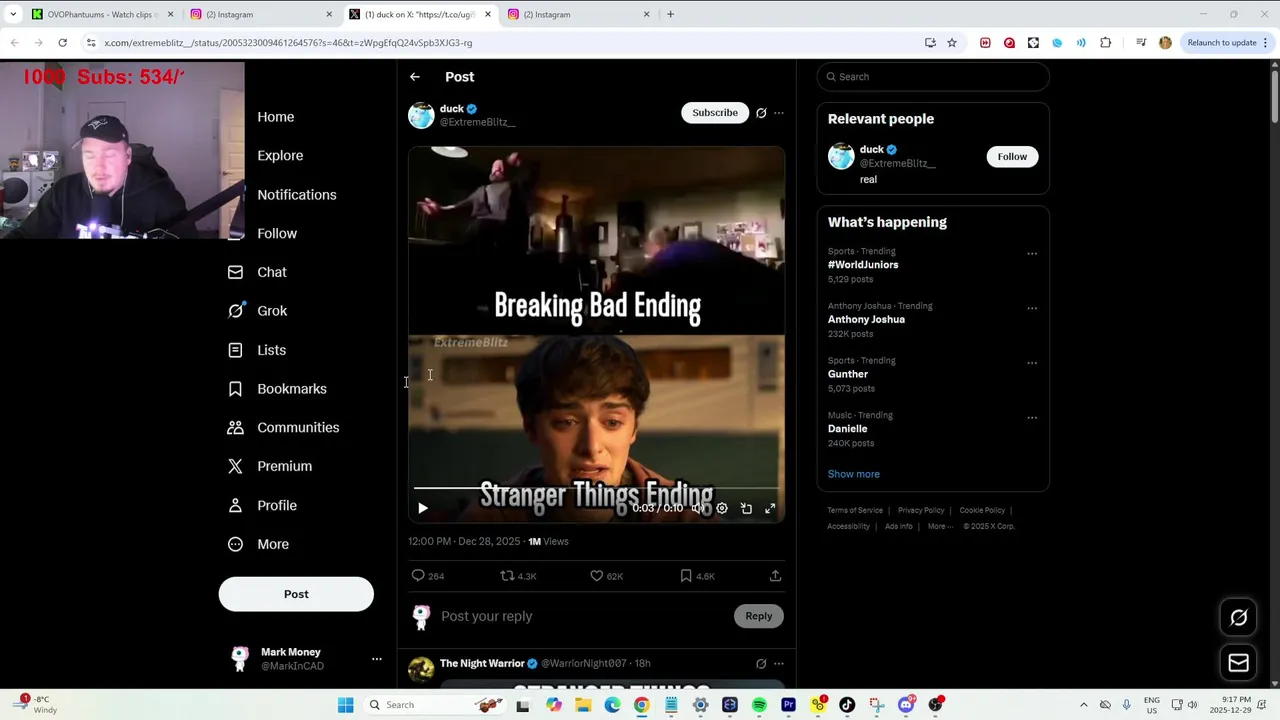Open Premiere Pro from the taskbar

pos(788,705)
